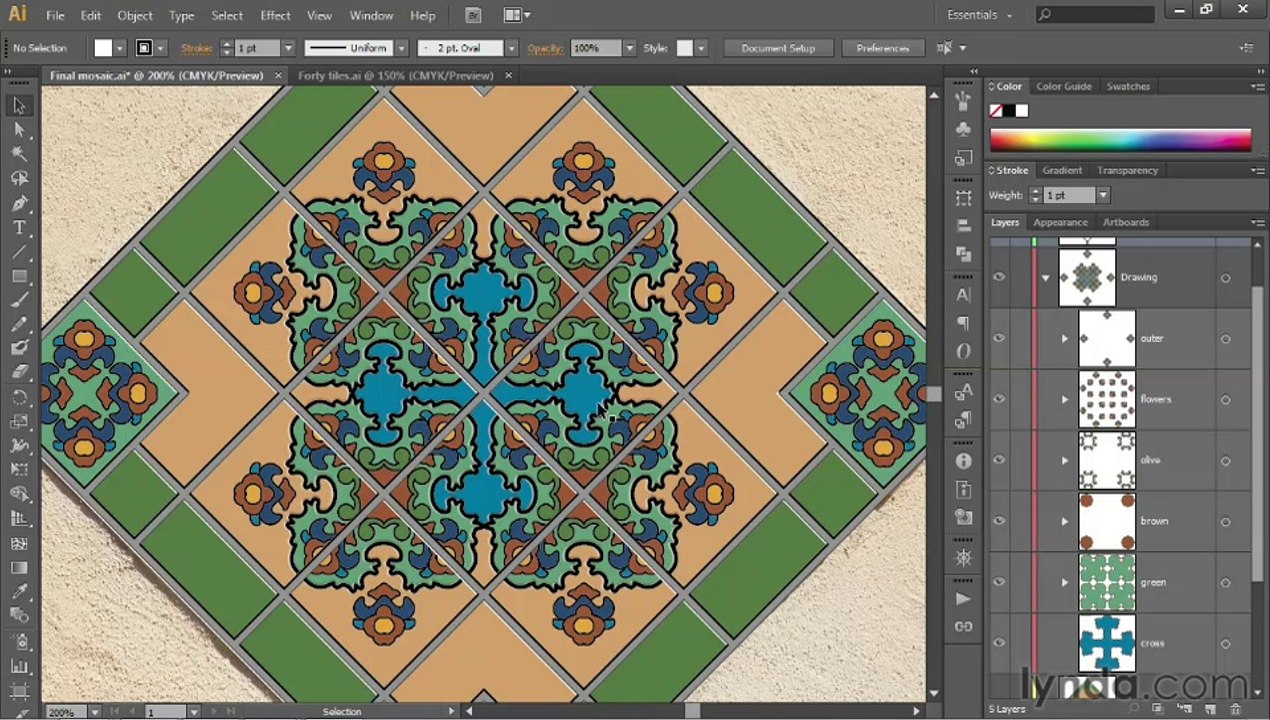Expand the brown sublayer
1270x720 pixels.
[x=1065, y=522]
